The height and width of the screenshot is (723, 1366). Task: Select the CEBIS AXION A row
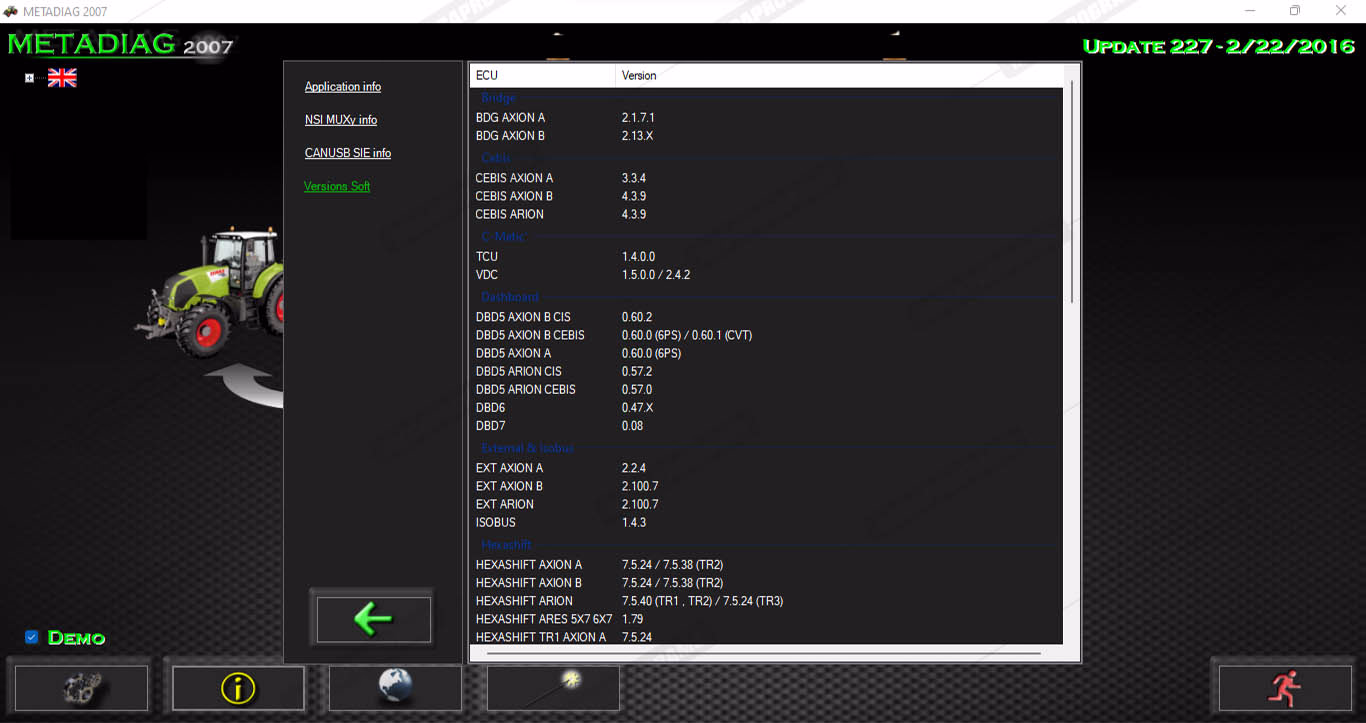[766, 178]
